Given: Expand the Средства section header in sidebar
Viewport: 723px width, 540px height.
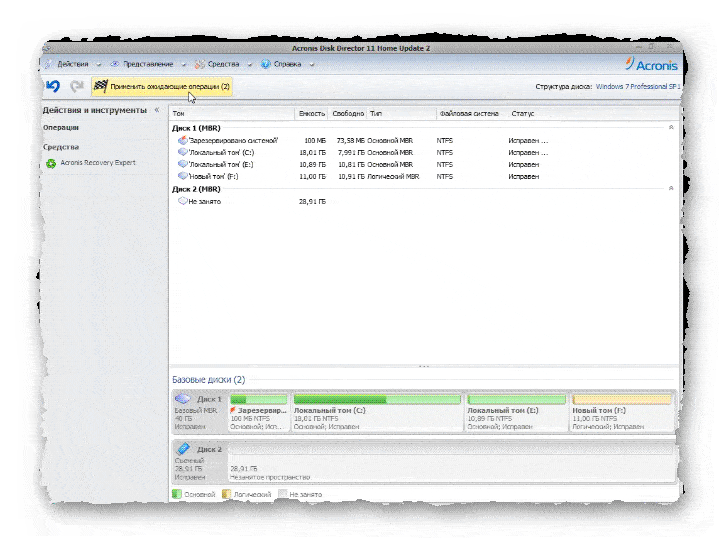Looking at the screenshot, I should click(x=61, y=147).
